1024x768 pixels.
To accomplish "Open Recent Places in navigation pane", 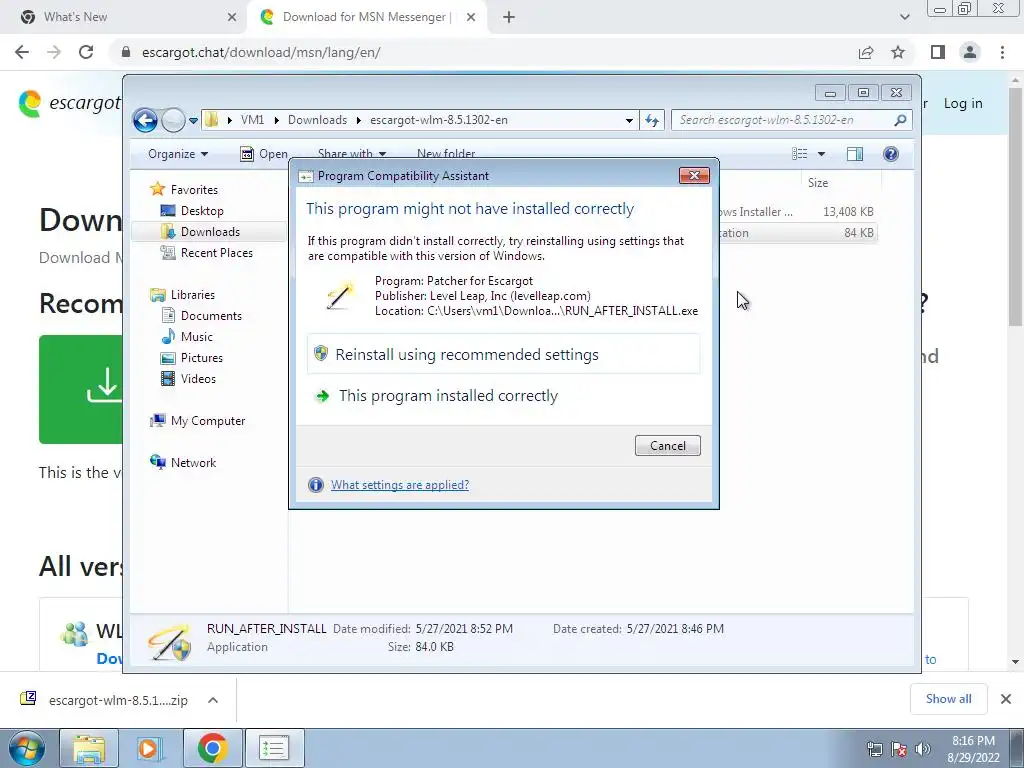I will [216, 253].
